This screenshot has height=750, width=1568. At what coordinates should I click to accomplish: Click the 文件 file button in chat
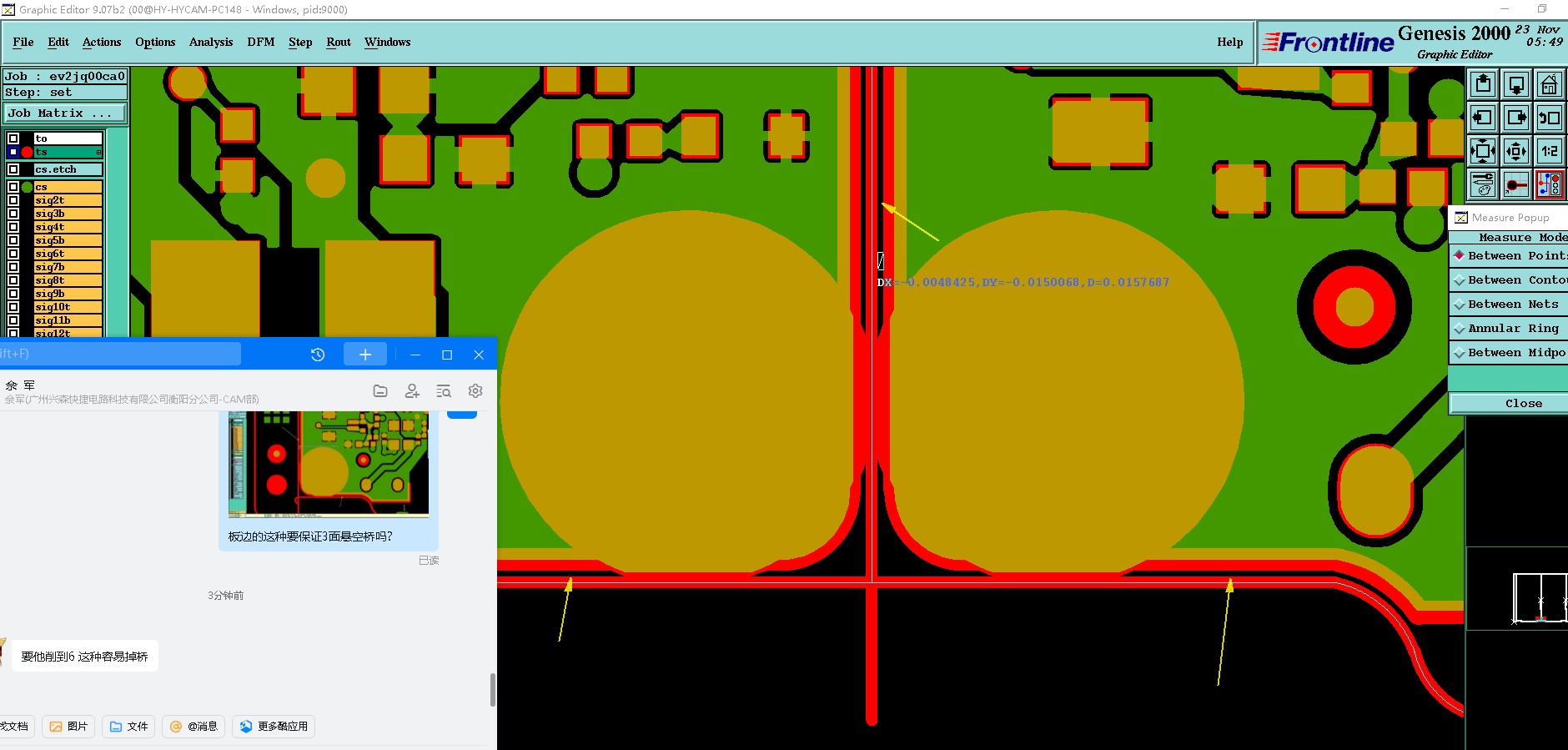pyautogui.click(x=128, y=727)
